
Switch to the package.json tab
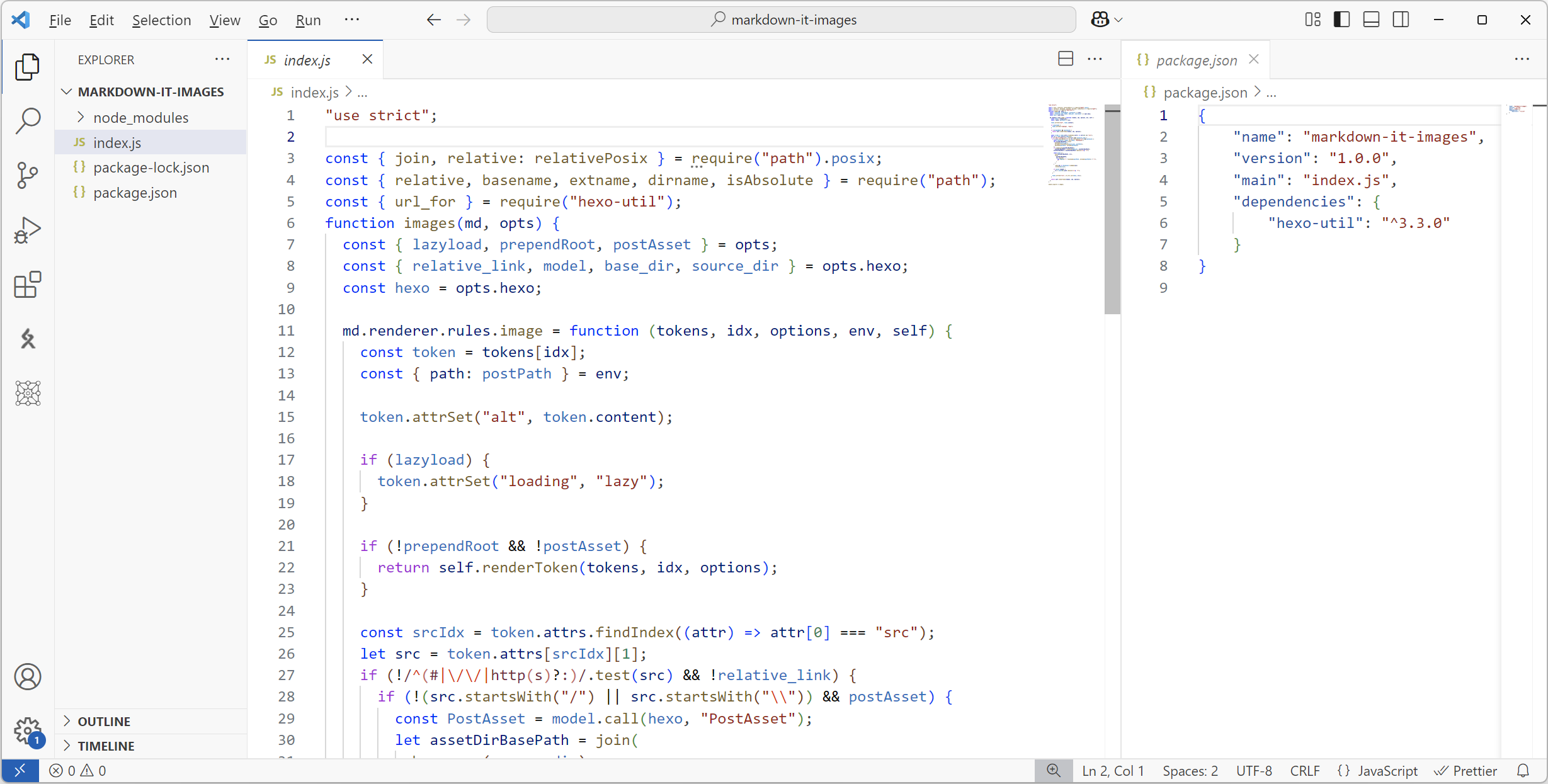(1196, 60)
